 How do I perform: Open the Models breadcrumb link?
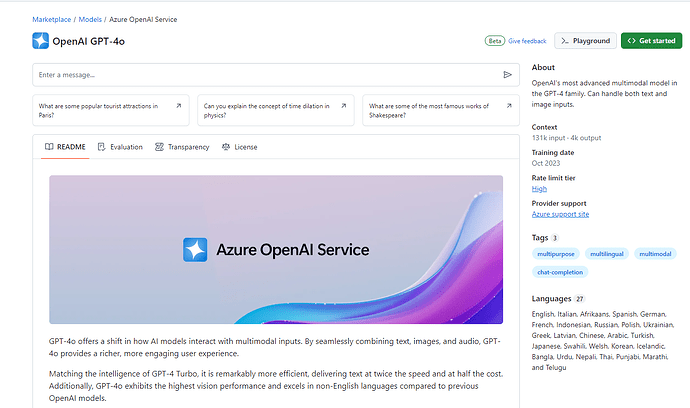click(x=90, y=19)
